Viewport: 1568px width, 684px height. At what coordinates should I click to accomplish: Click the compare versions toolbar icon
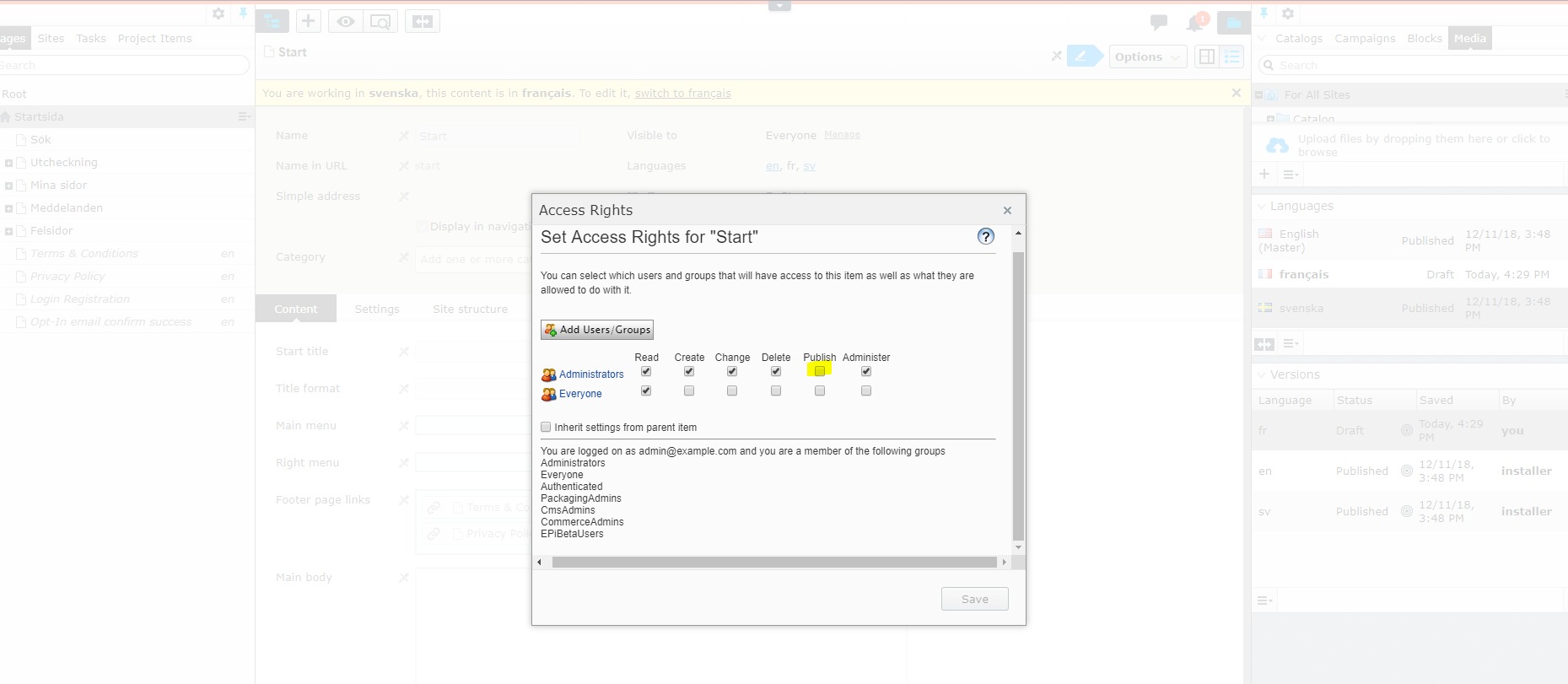pos(423,22)
